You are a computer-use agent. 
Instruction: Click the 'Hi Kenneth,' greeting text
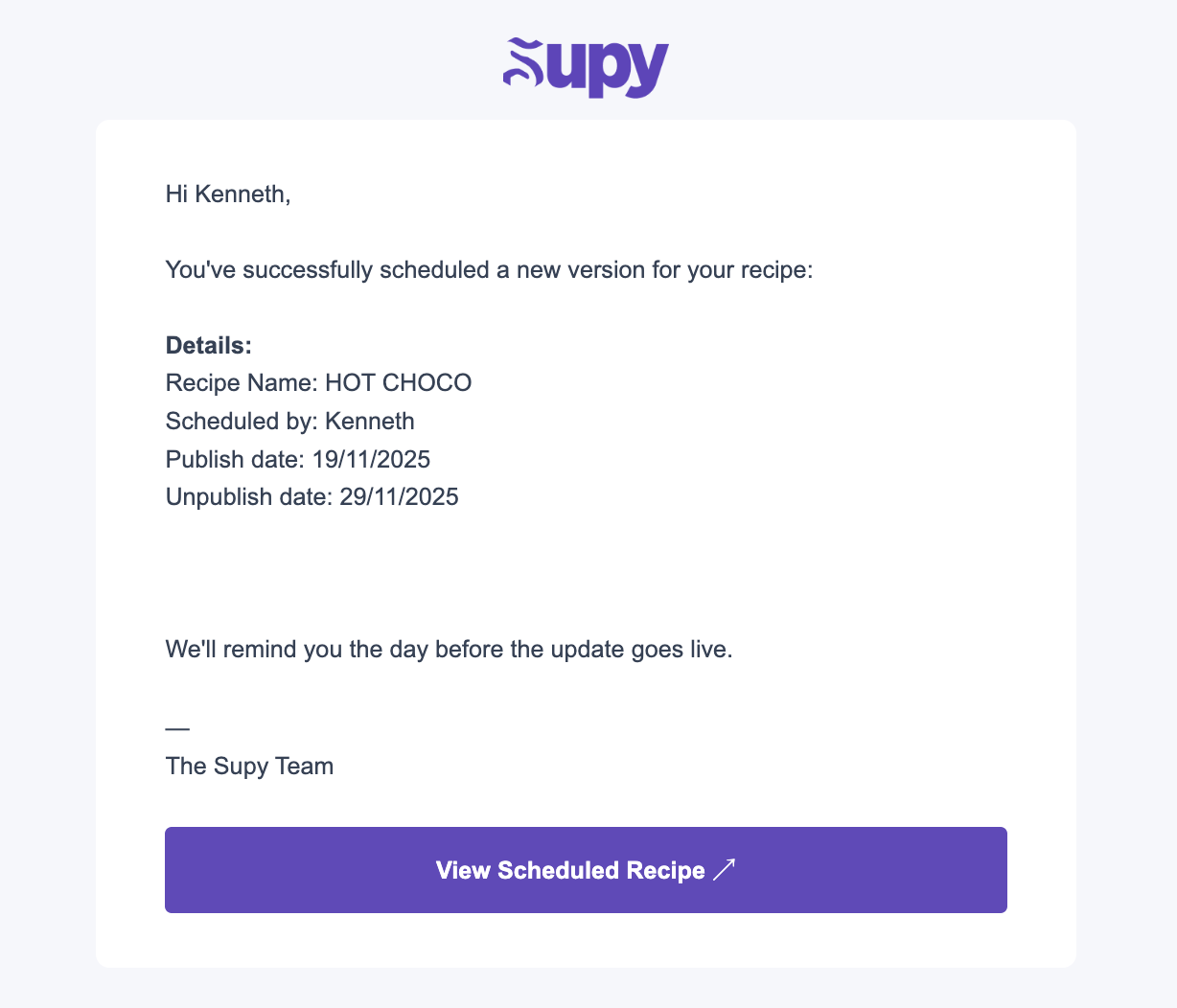(x=227, y=195)
